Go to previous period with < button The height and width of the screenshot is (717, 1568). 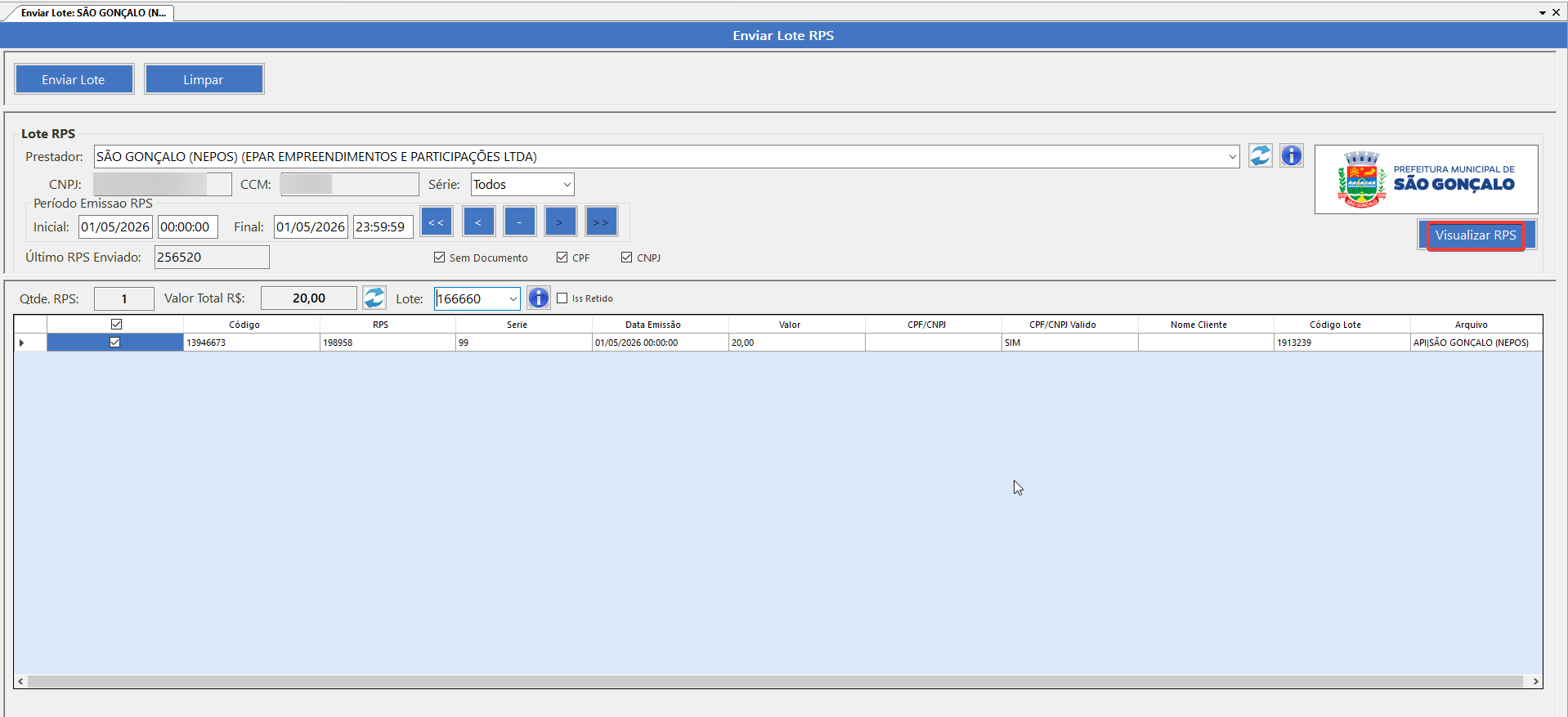478,222
